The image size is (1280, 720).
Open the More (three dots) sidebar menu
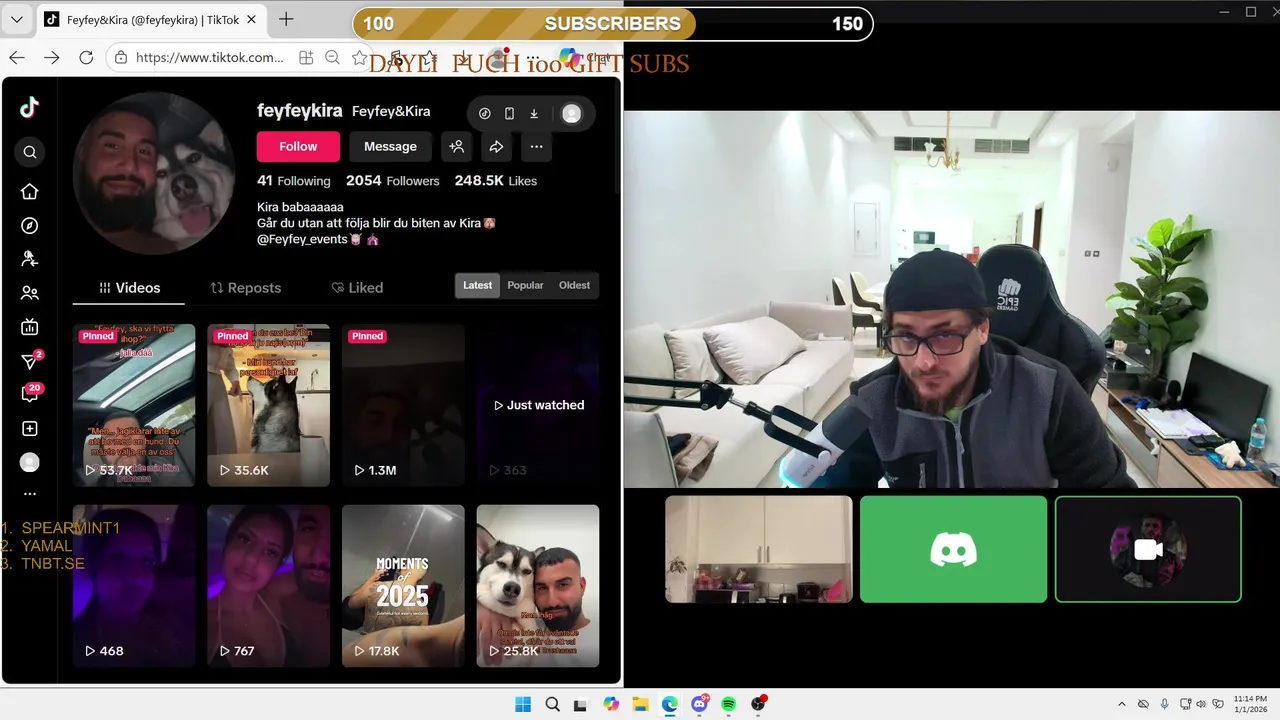click(x=30, y=494)
